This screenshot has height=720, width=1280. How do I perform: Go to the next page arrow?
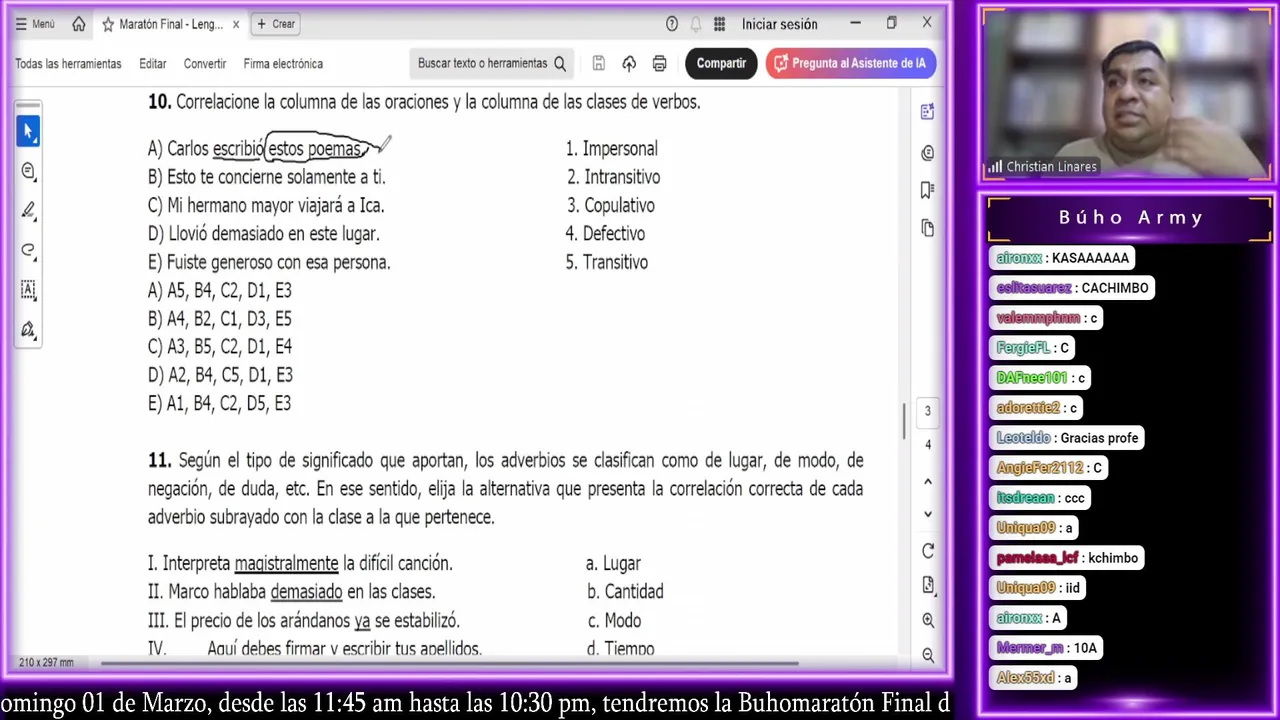[927, 514]
